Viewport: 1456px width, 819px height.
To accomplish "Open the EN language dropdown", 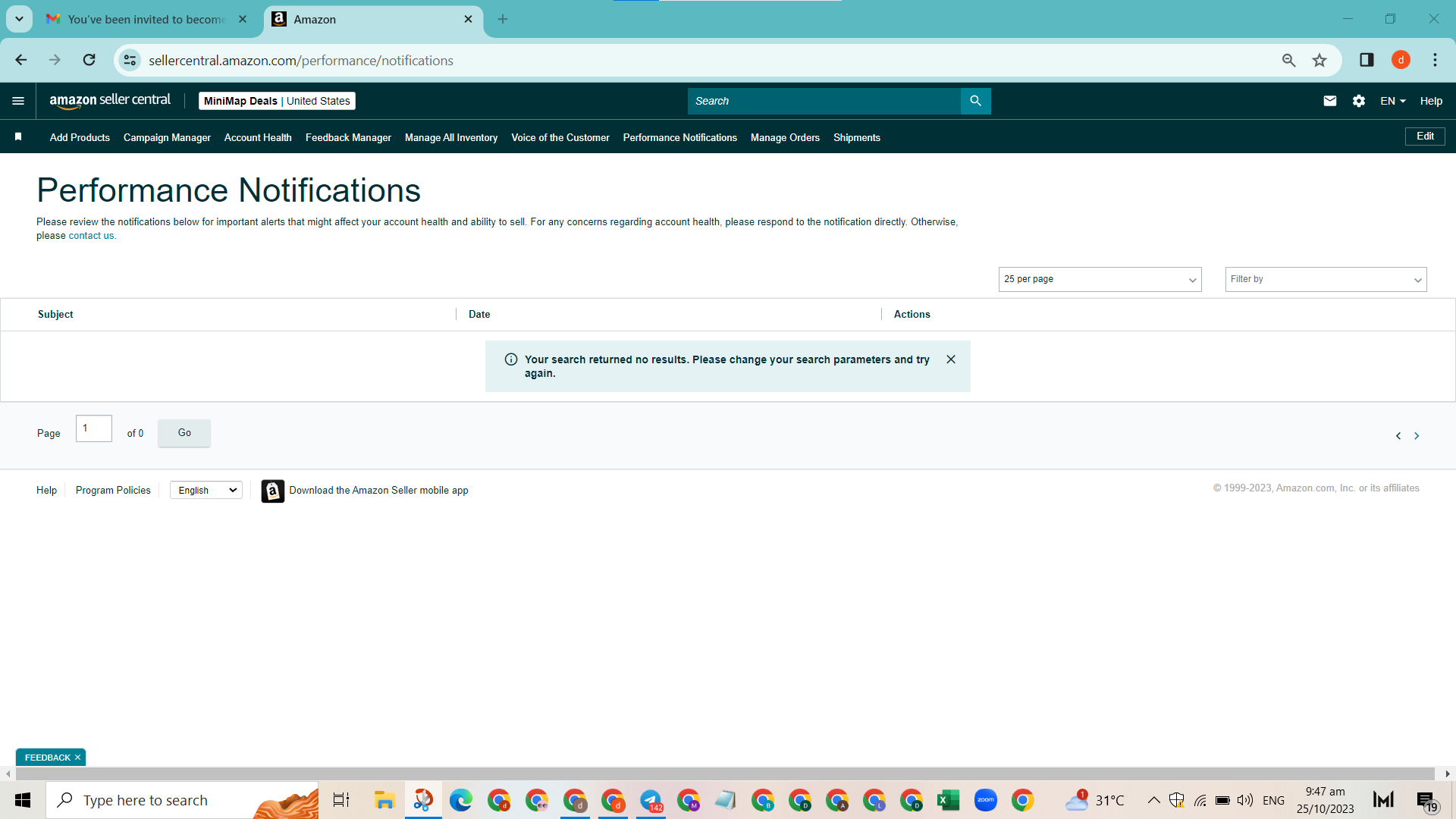I will 1393,101.
